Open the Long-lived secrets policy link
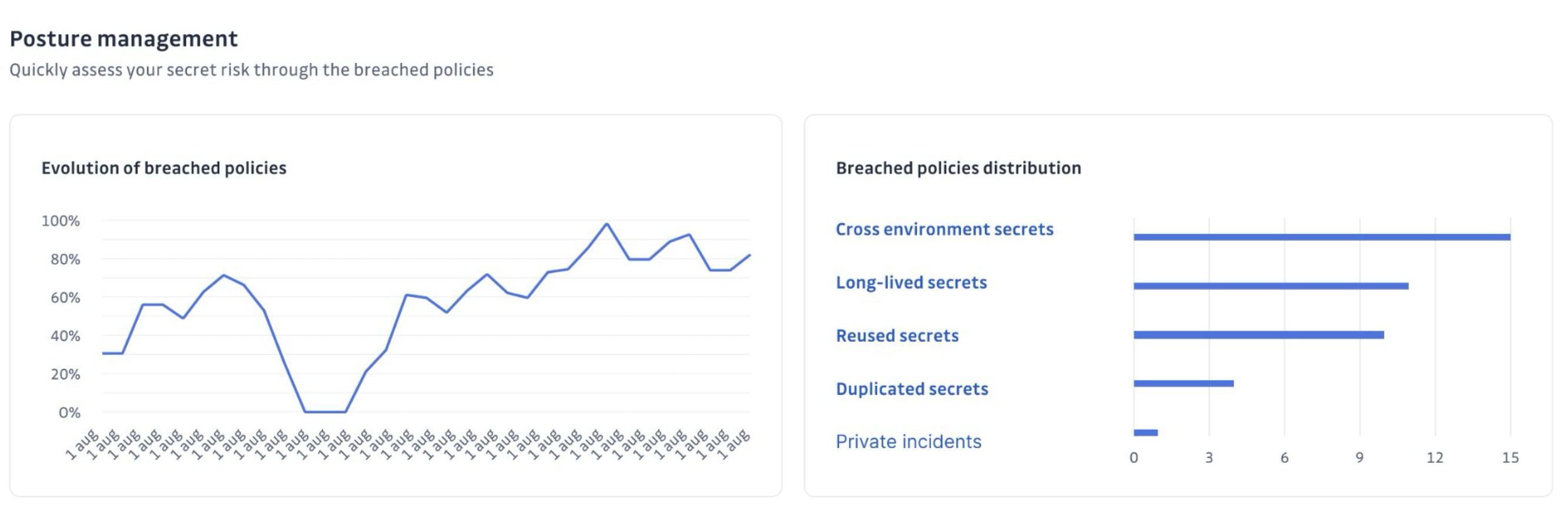 [911, 283]
